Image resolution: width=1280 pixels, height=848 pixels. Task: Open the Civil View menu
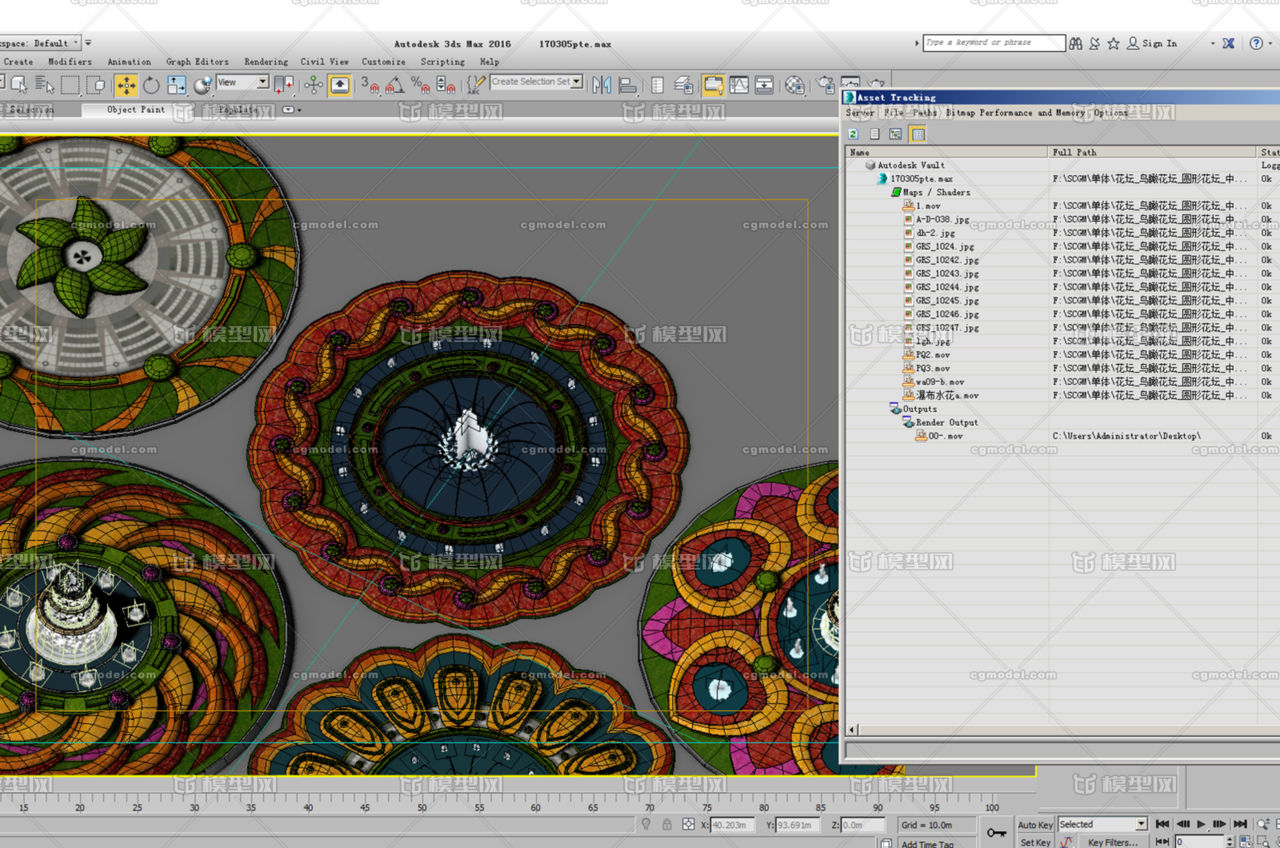[324, 62]
